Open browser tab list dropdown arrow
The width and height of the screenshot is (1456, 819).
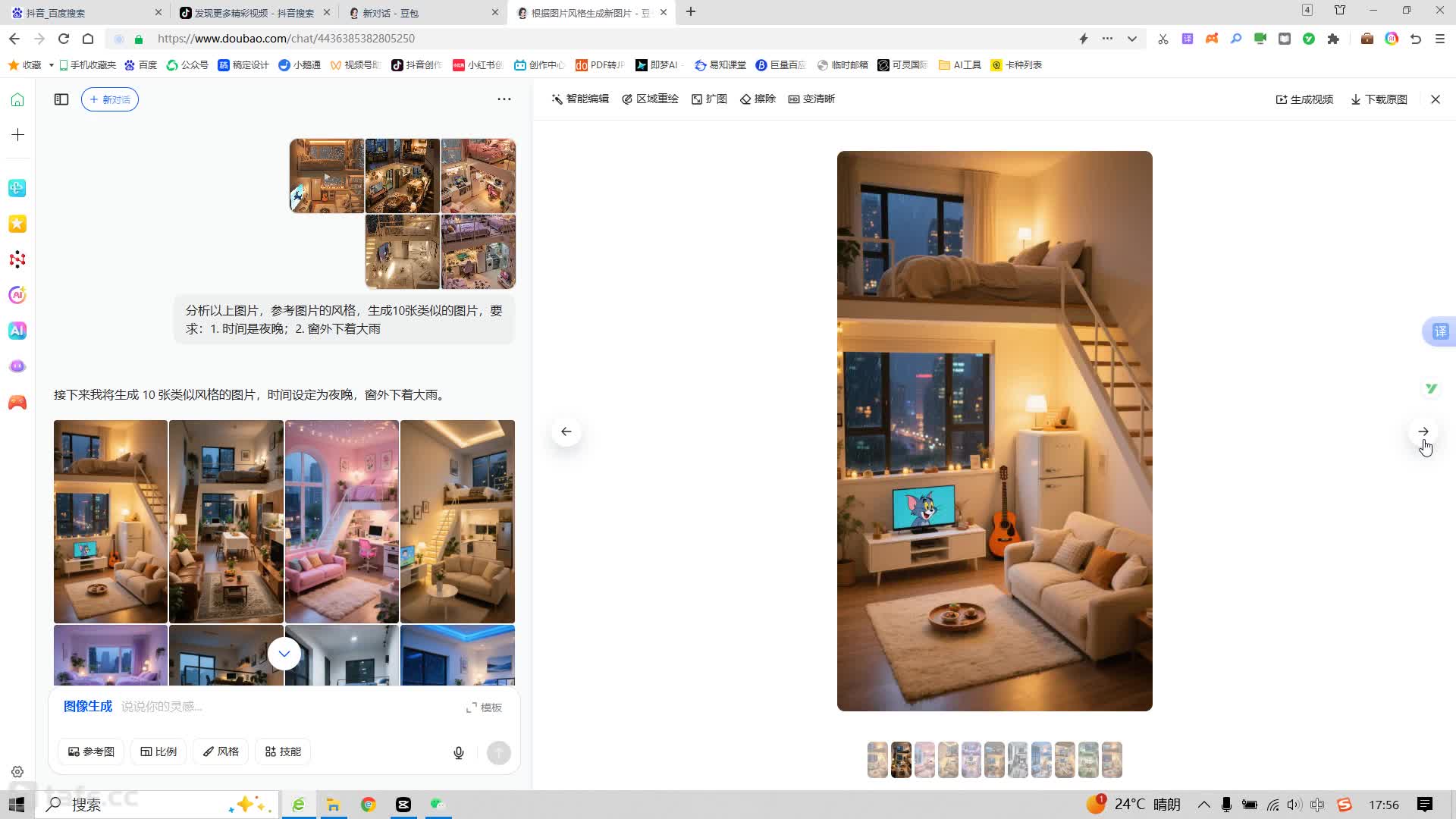tap(1131, 39)
